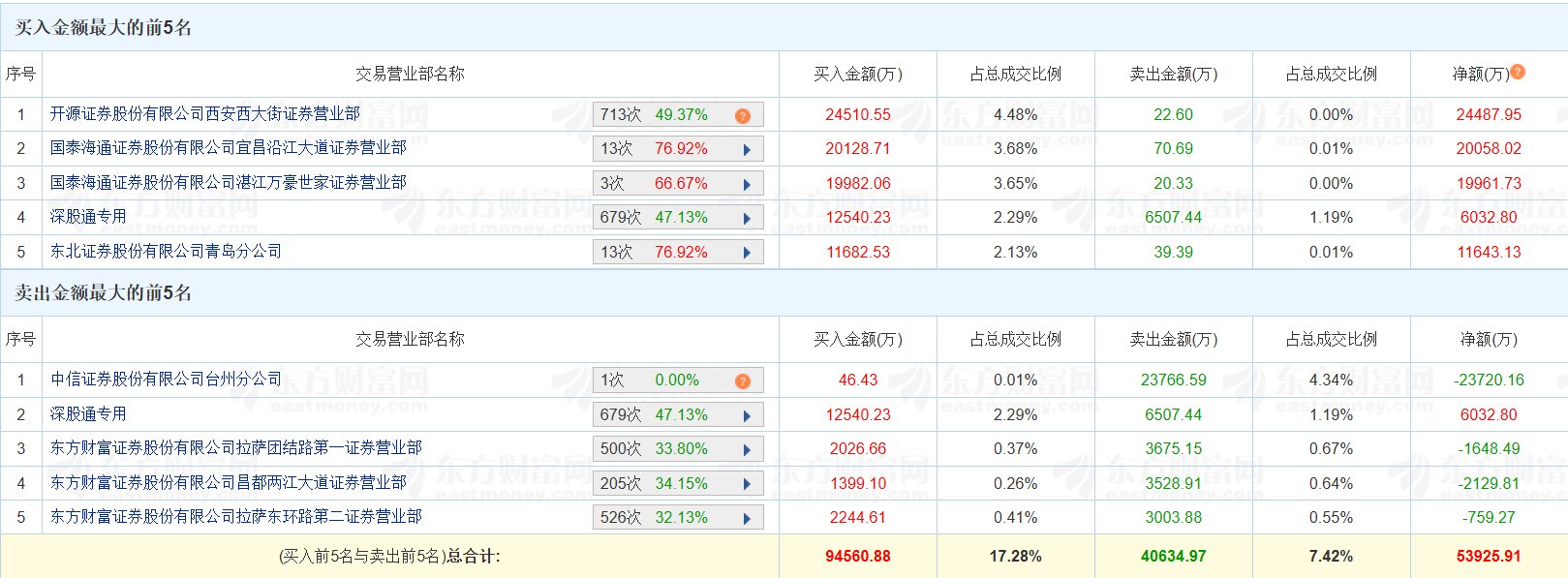Open 开源证券股份有限公司西安西大街证券营业部 link
The width and height of the screenshot is (1568, 578).
205,114
